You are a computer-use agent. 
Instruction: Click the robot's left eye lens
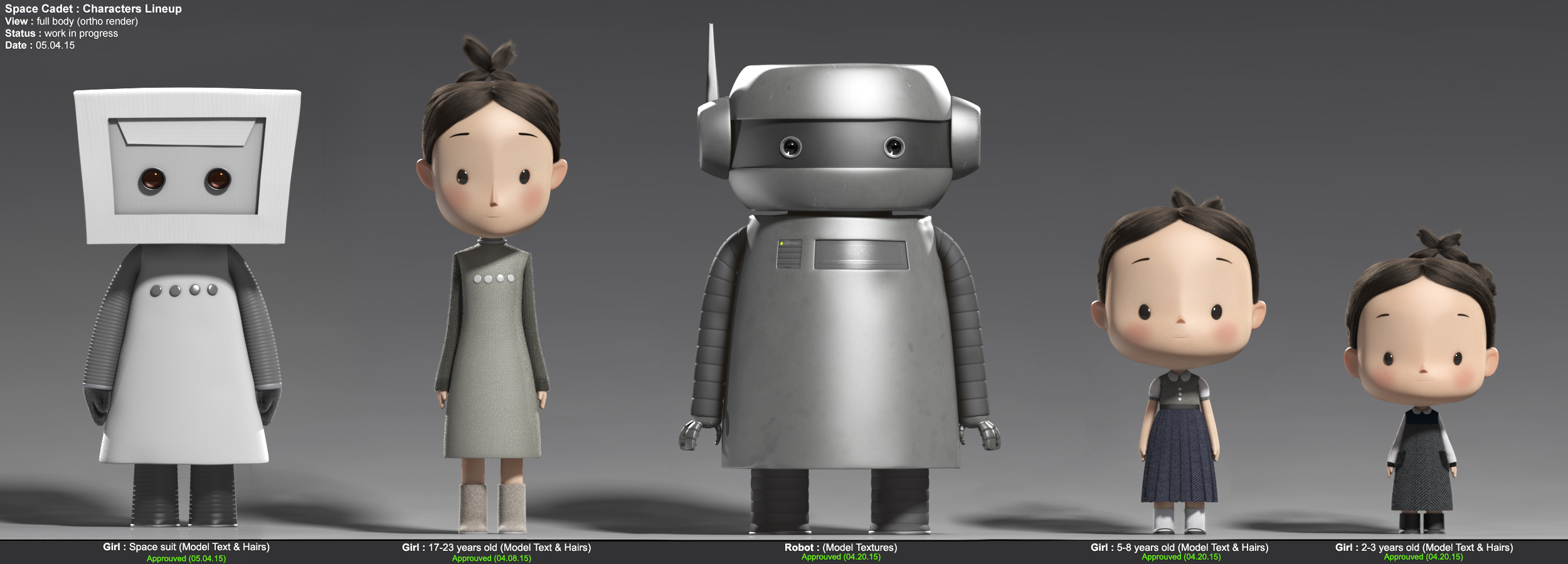tap(790, 147)
